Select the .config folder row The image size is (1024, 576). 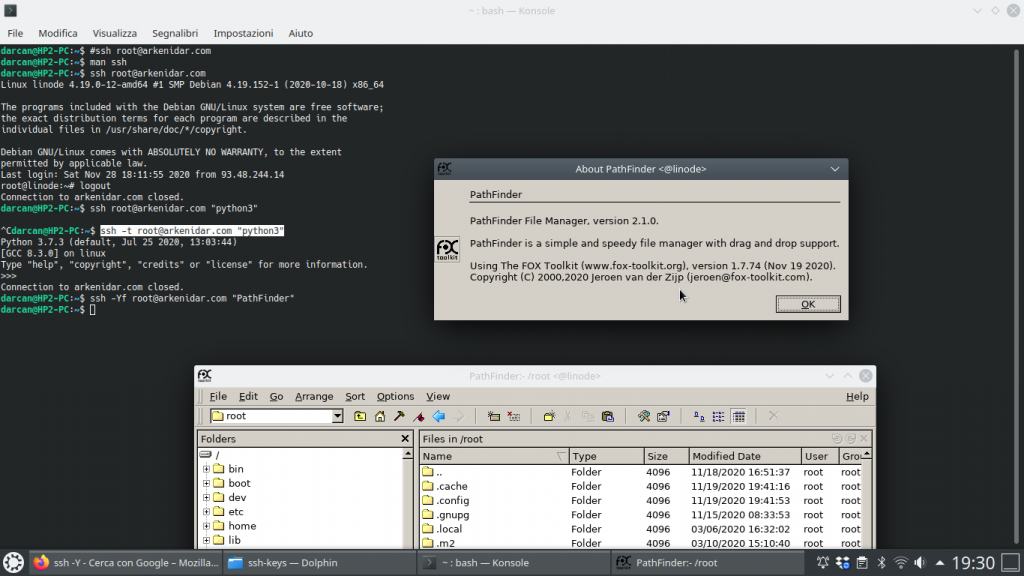(x=640, y=500)
